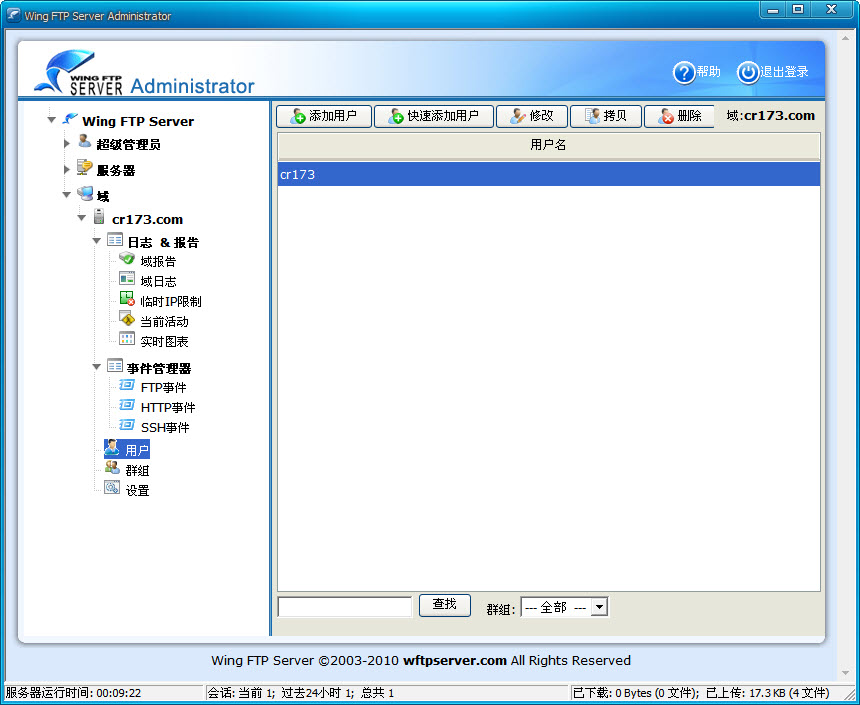860x705 pixels.
Task: Open 临时IP限制 in the tree
Action: 171,302
